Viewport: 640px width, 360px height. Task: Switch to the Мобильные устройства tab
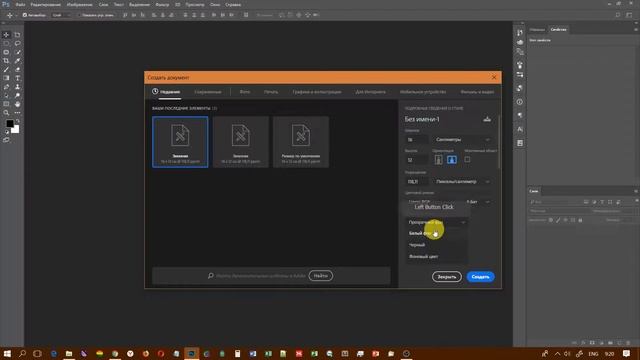(x=423, y=92)
